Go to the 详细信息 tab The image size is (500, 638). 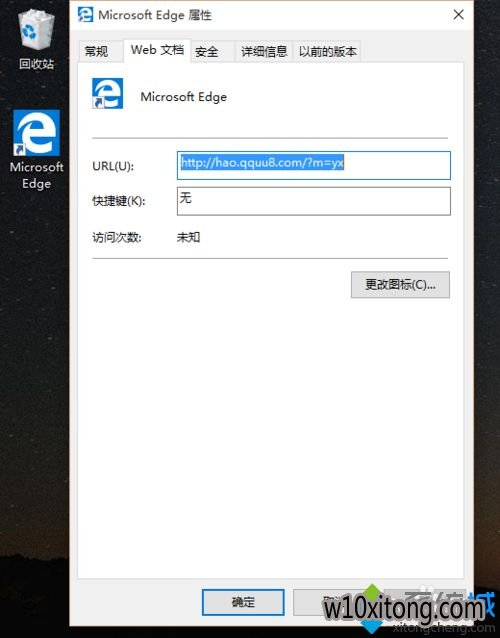pos(264,51)
